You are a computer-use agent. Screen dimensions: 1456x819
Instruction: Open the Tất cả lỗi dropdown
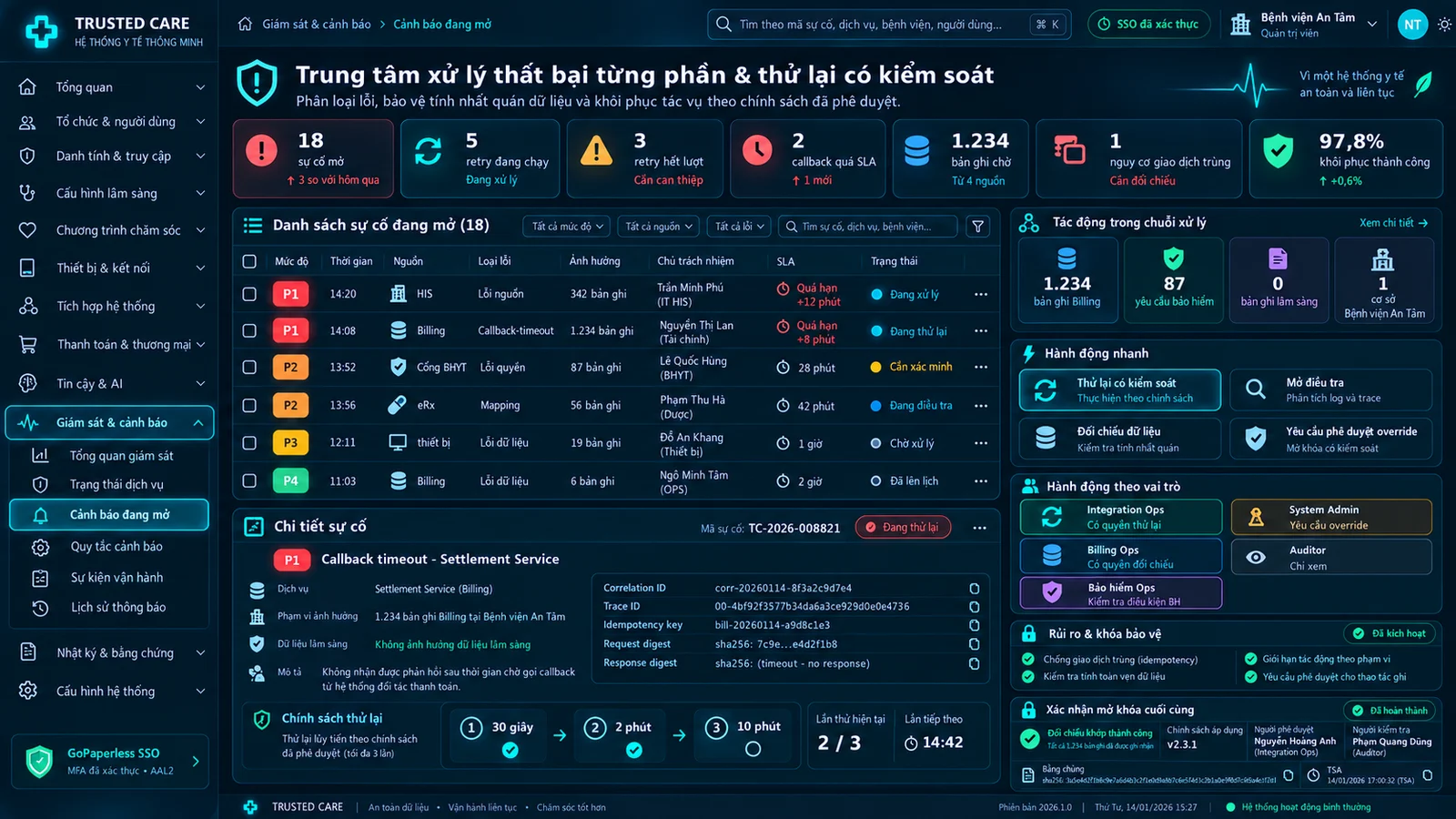coord(739,227)
